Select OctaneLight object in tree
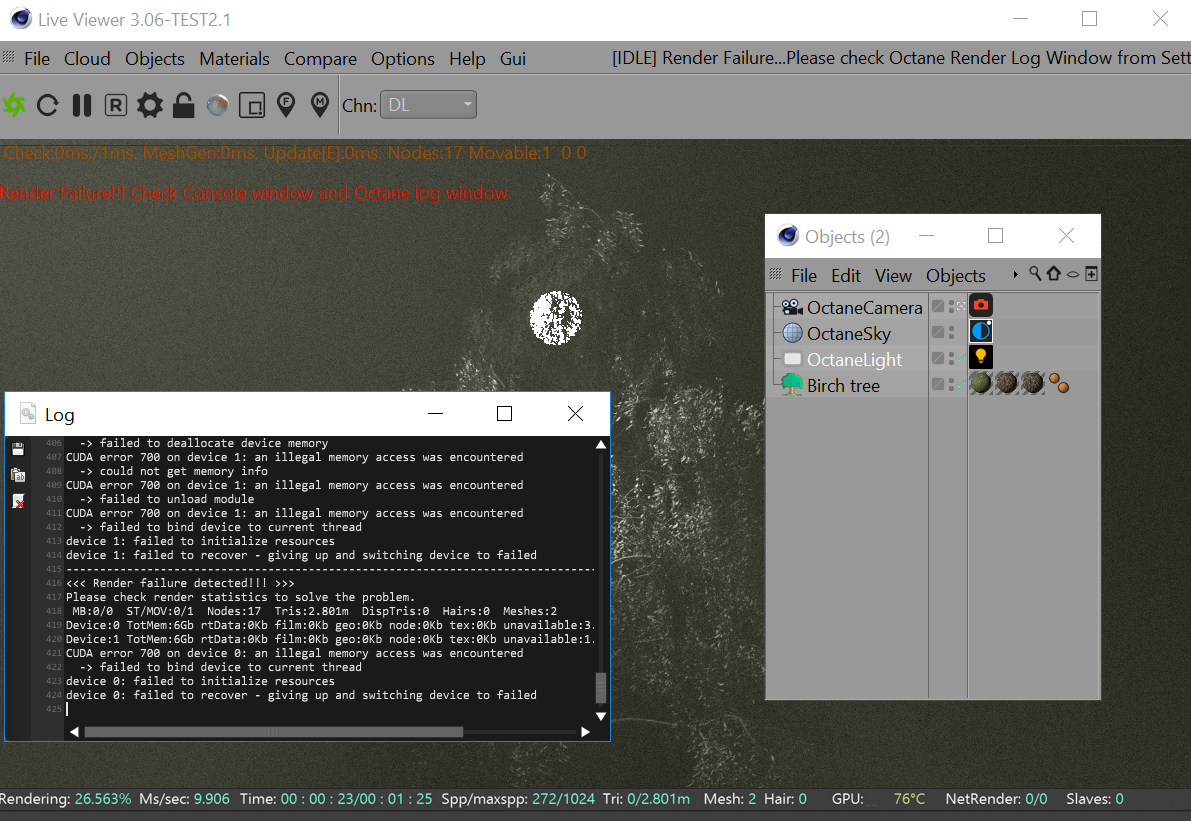This screenshot has width=1191, height=821. click(x=855, y=359)
